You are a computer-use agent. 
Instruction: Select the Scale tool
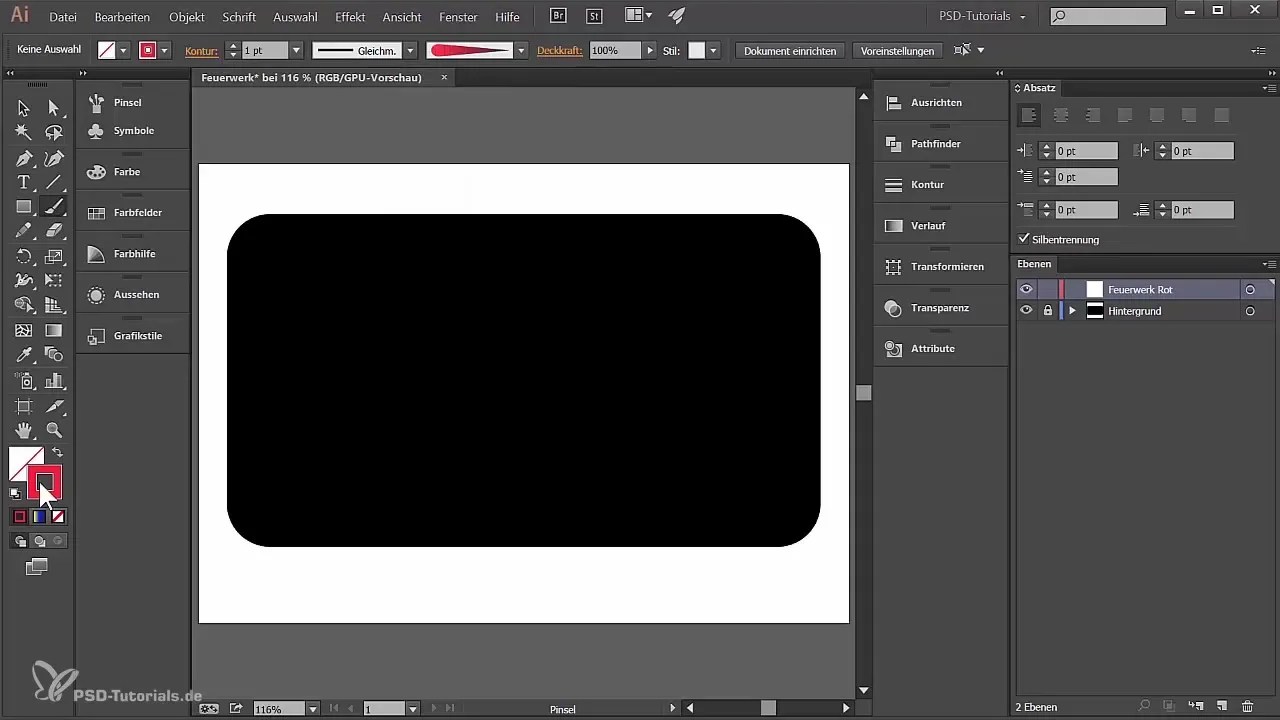pyautogui.click(x=54, y=257)
